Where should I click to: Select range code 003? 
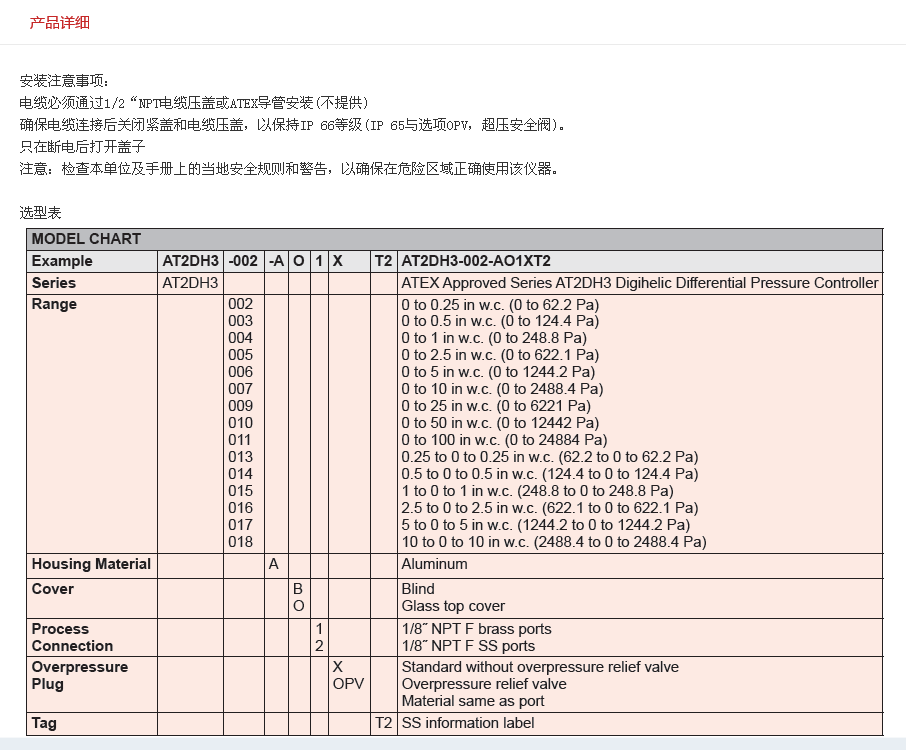240,321
